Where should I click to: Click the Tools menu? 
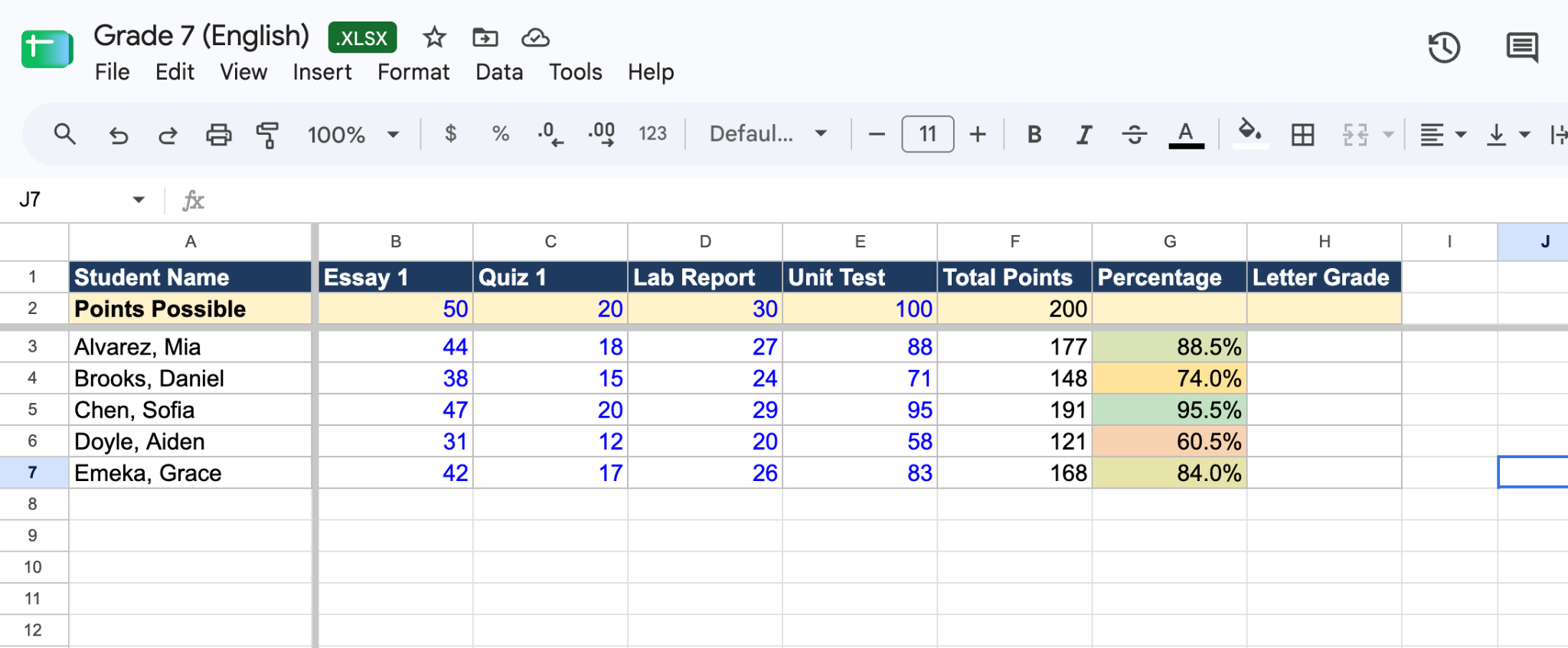(575, 72)
